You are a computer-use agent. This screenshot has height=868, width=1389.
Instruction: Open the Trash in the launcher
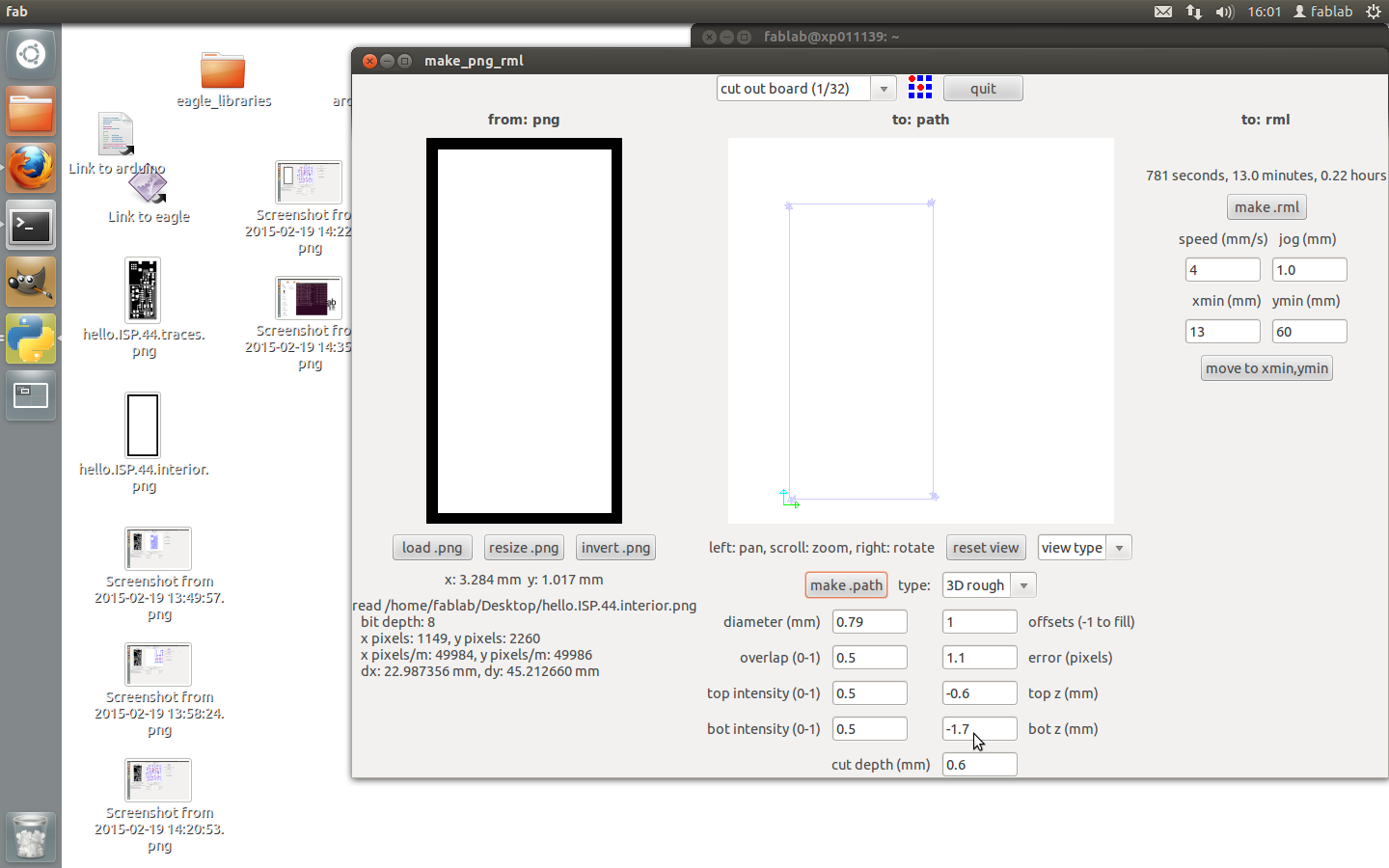31,836
